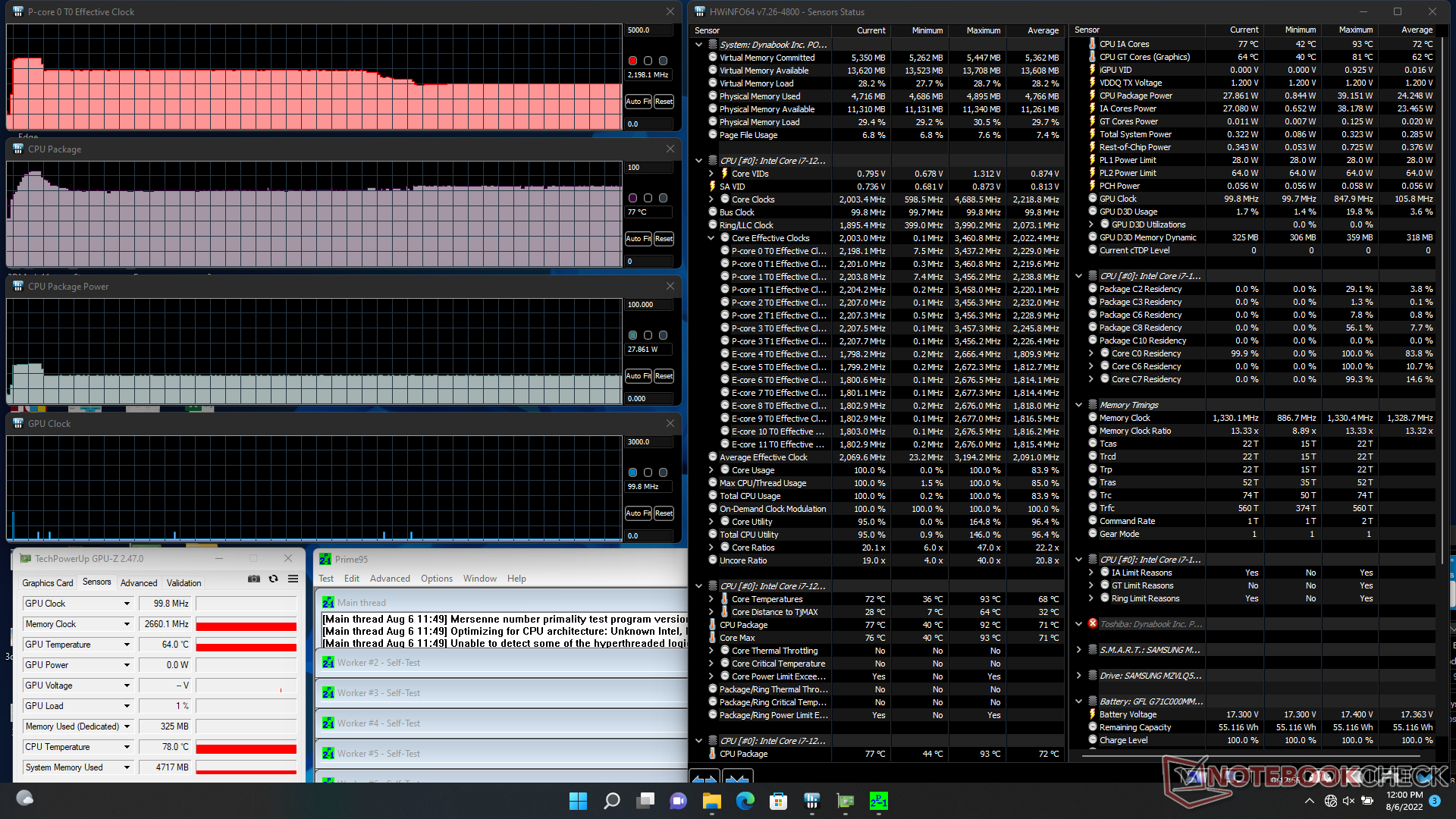Launch Microsoft Edge from taskbar
This screenshot has height=819, width=1456.
(745, 801)
